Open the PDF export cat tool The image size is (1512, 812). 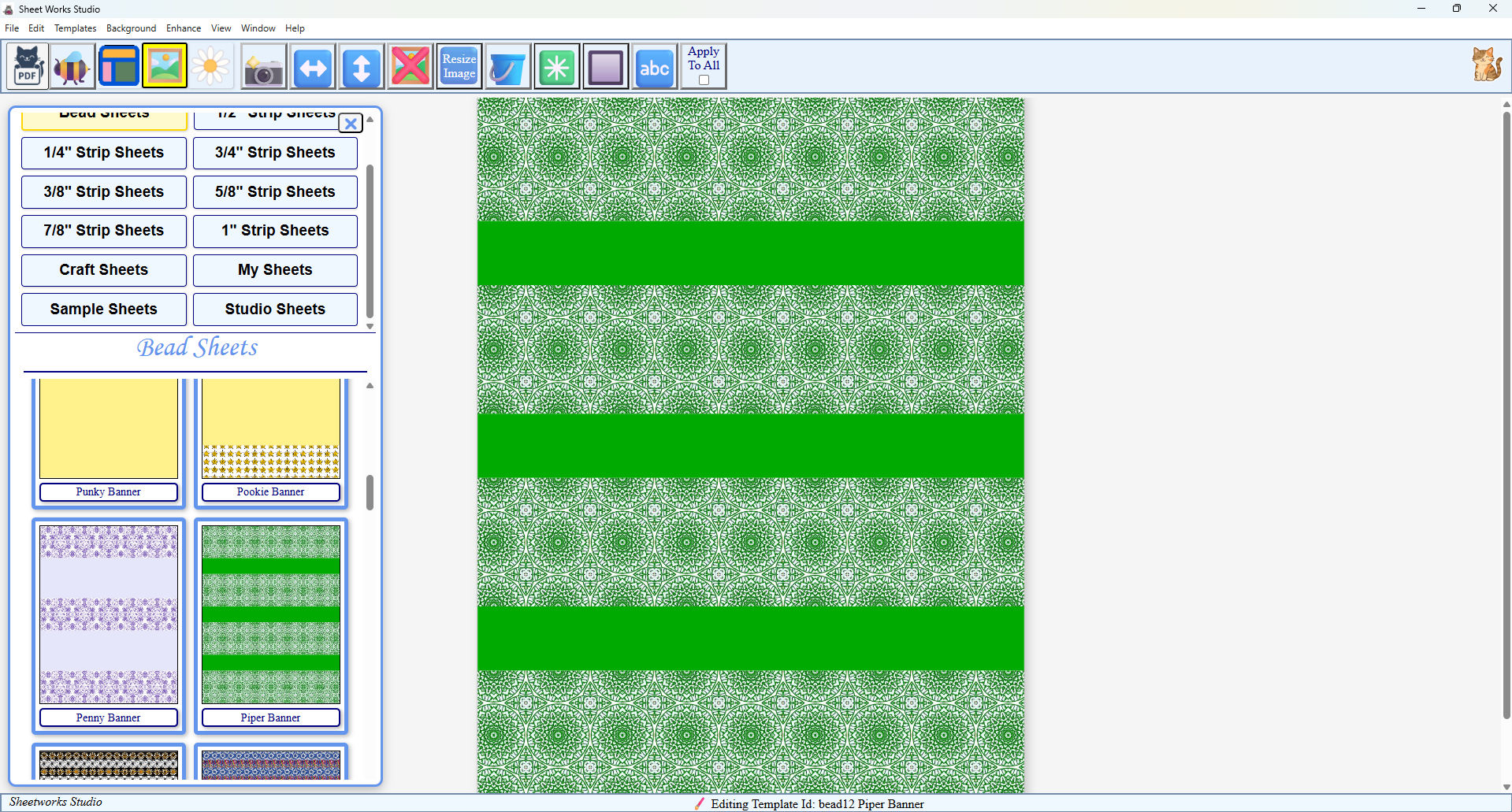coord(27,65)
